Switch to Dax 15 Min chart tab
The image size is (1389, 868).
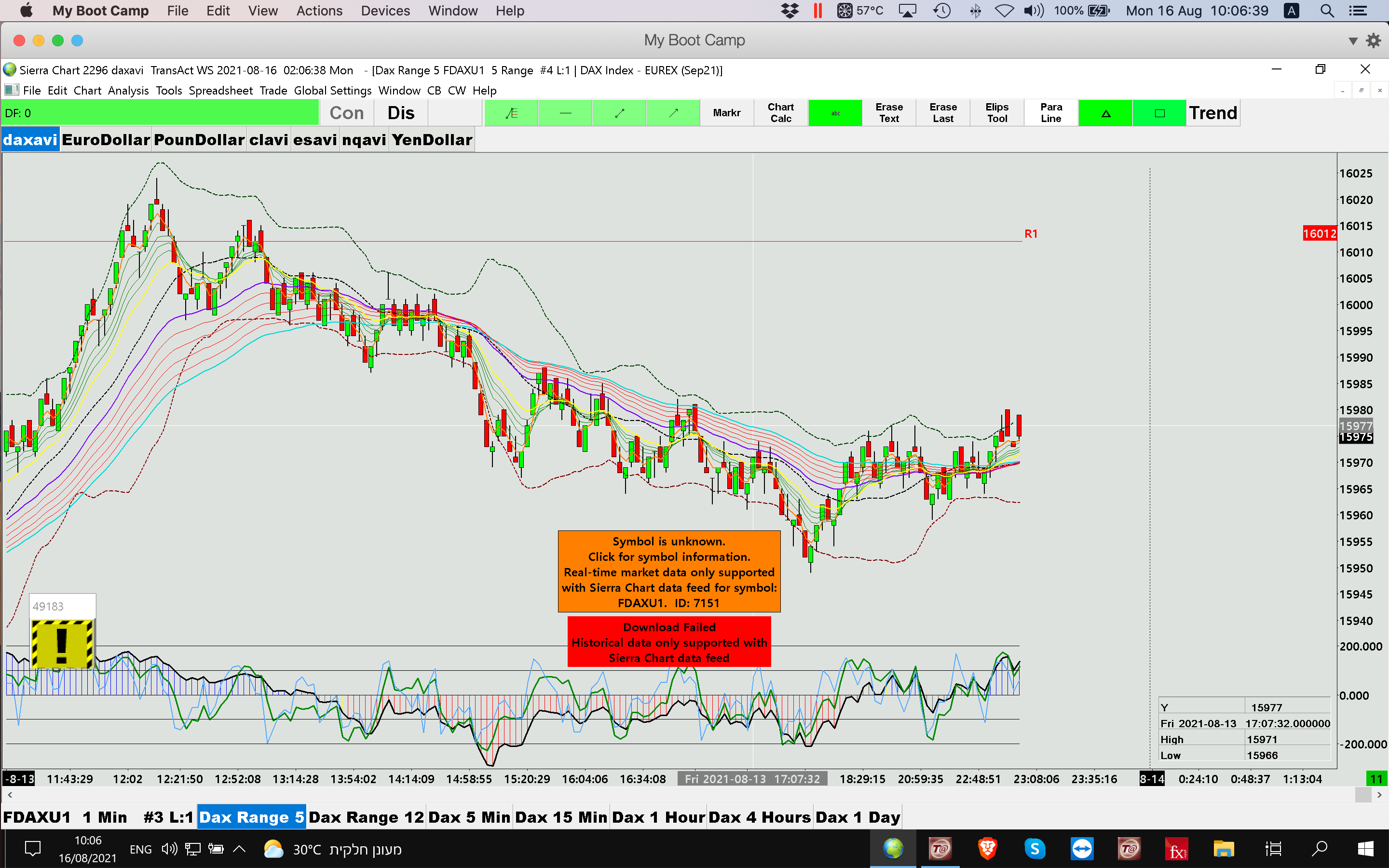point(561,817)
